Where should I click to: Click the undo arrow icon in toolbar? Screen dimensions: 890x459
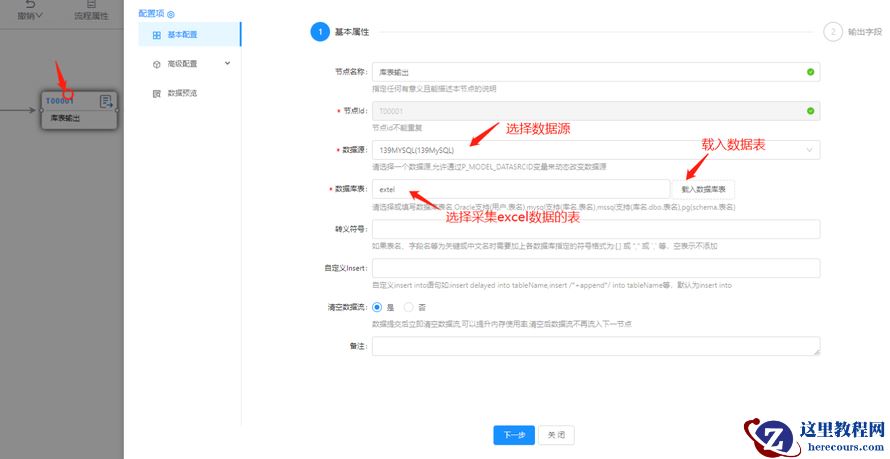[30, 4]
